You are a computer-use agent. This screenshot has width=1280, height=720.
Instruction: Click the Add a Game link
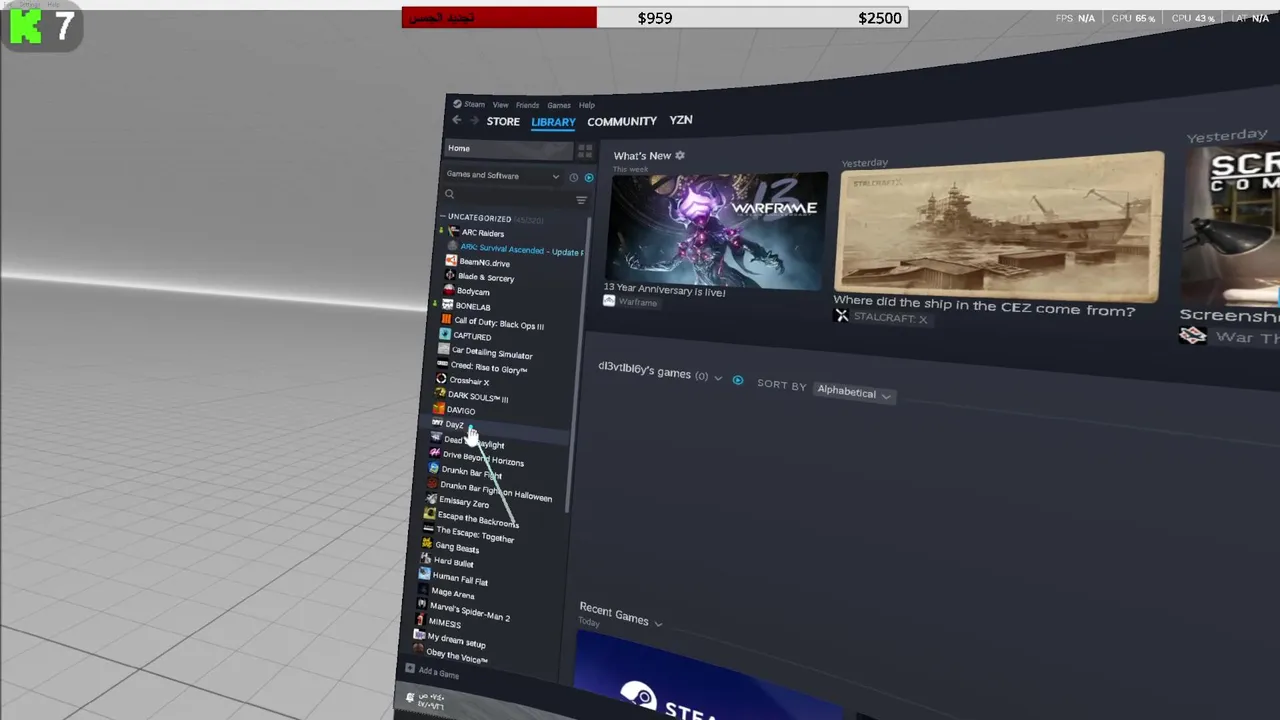coord(439,673)
